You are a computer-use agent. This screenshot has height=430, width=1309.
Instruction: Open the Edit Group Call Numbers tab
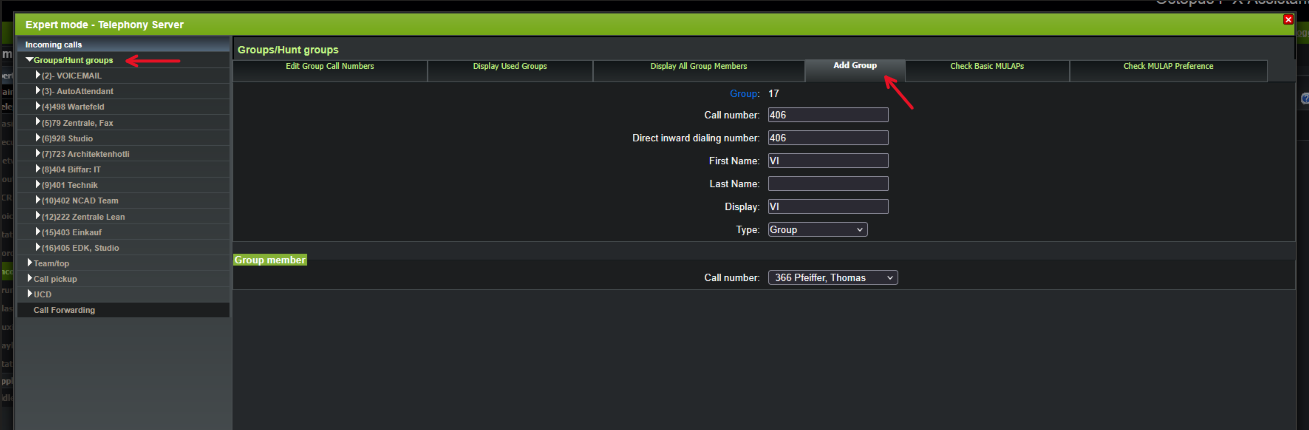[329, 67]
